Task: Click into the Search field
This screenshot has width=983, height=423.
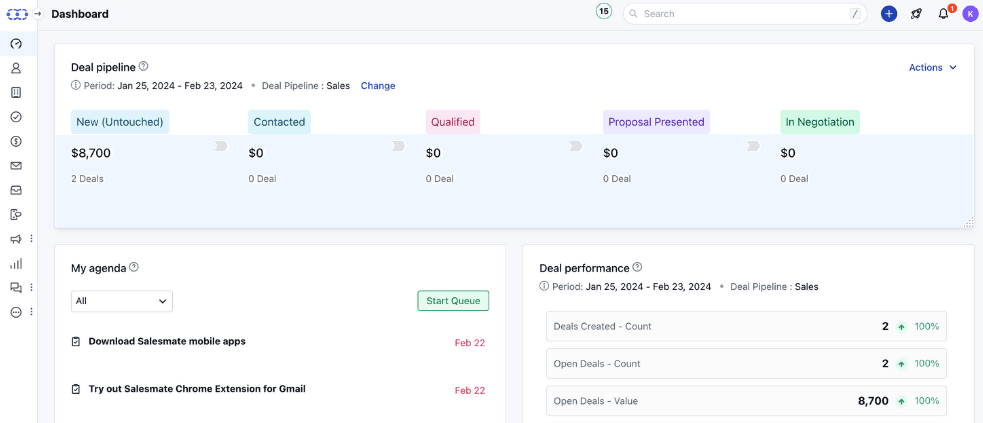Action: pyautogui.click(x=744, y=14)
